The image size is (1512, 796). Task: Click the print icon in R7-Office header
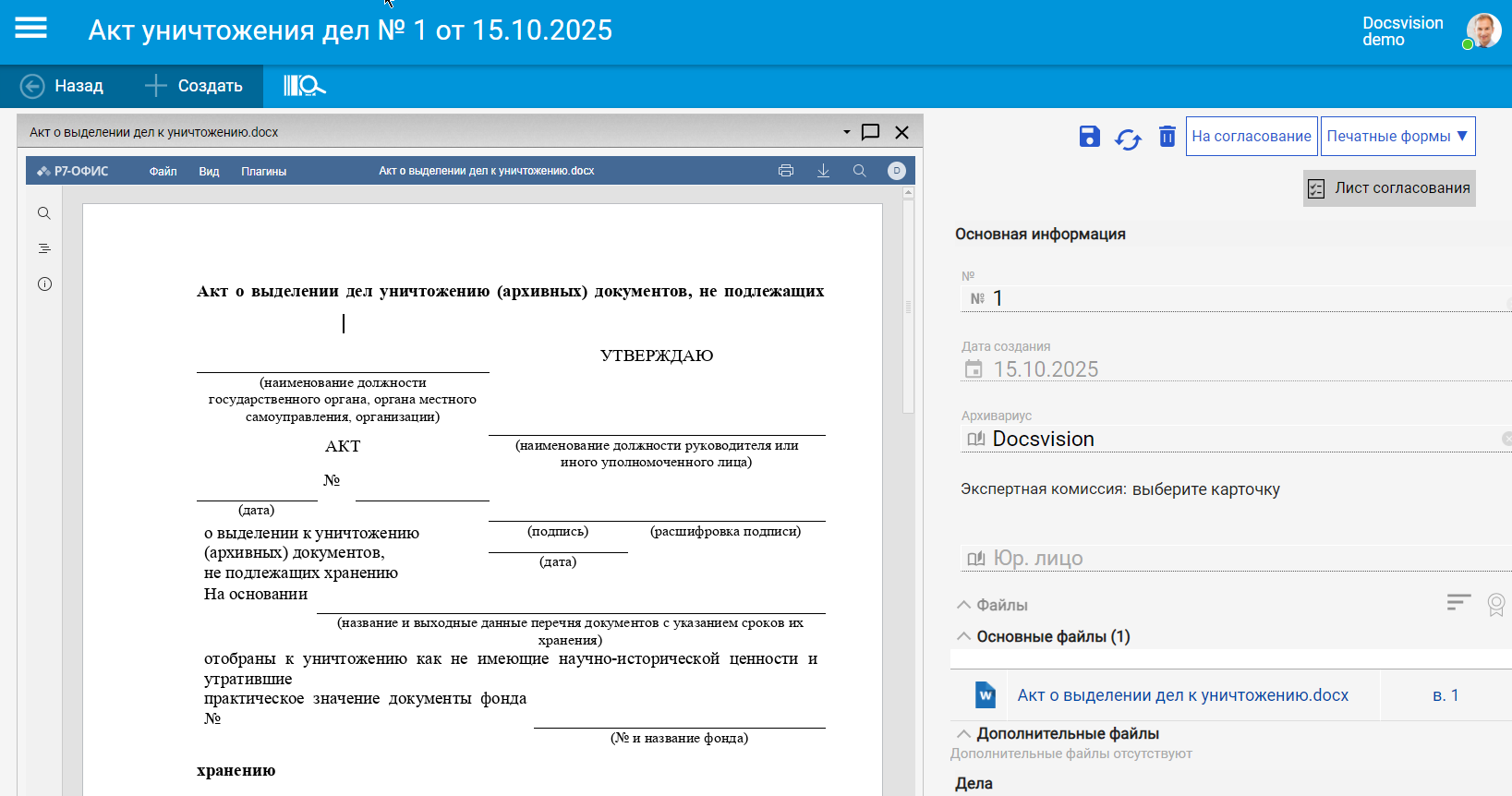[x=786, y=171]
